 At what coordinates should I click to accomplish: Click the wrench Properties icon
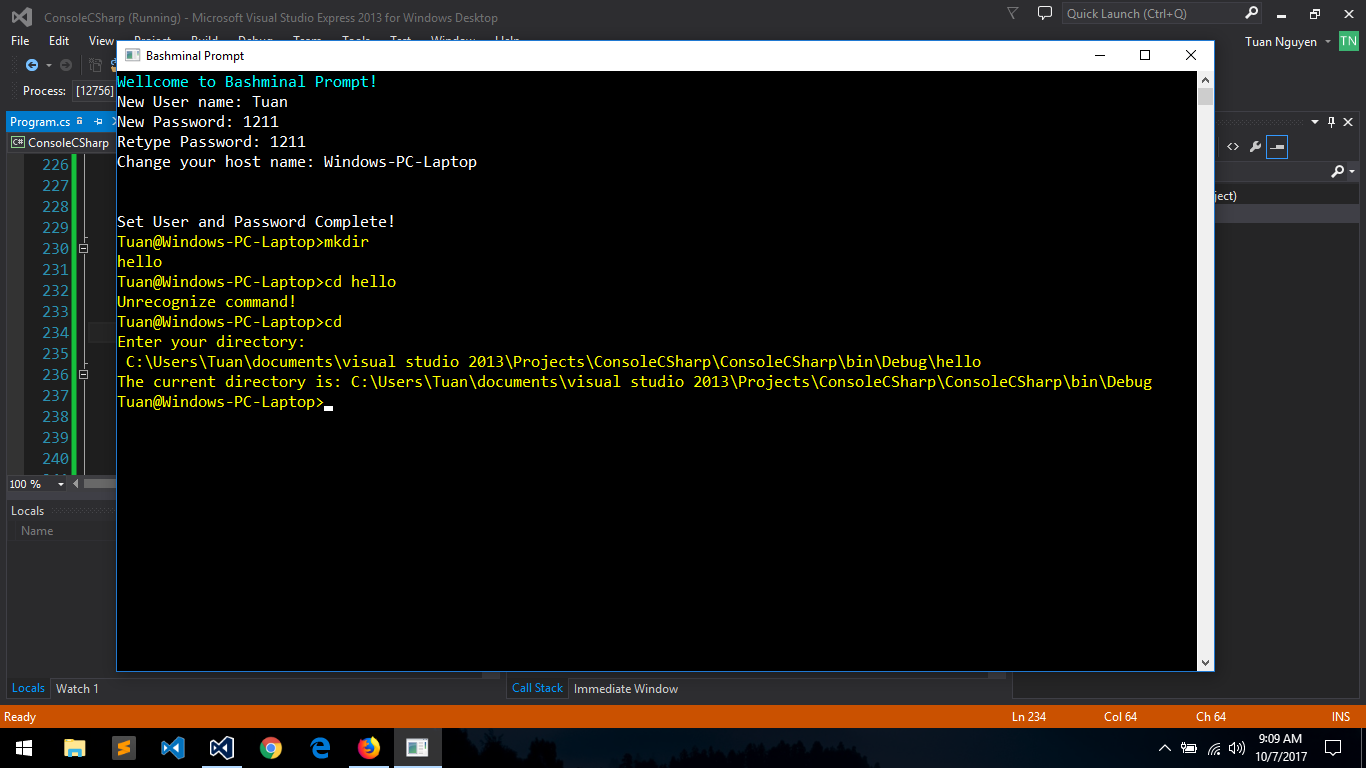click(1255, 146)
